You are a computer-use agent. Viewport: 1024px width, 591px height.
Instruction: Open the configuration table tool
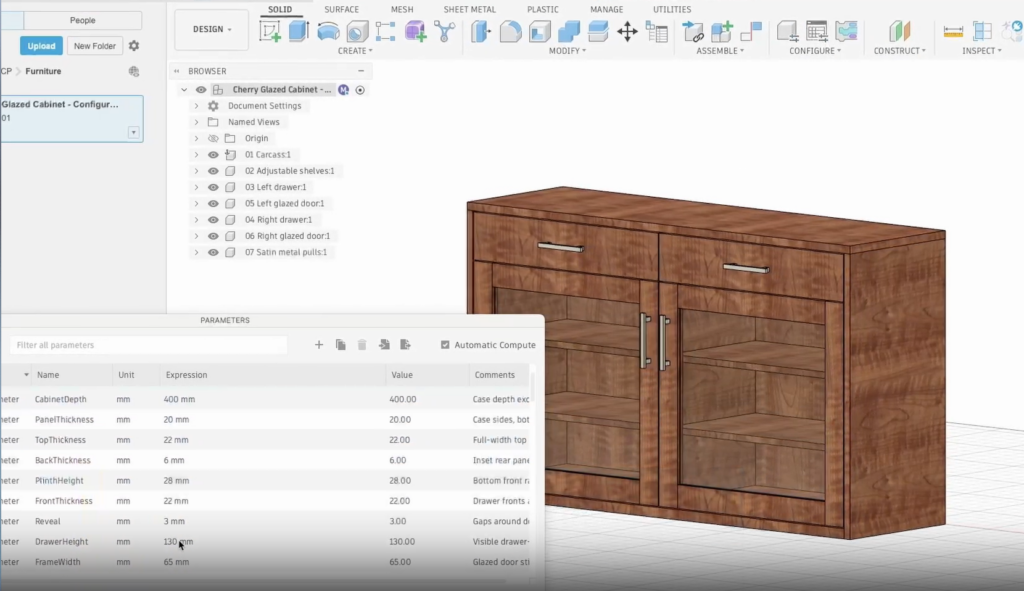pyautogui.click(x=816, y=31)
